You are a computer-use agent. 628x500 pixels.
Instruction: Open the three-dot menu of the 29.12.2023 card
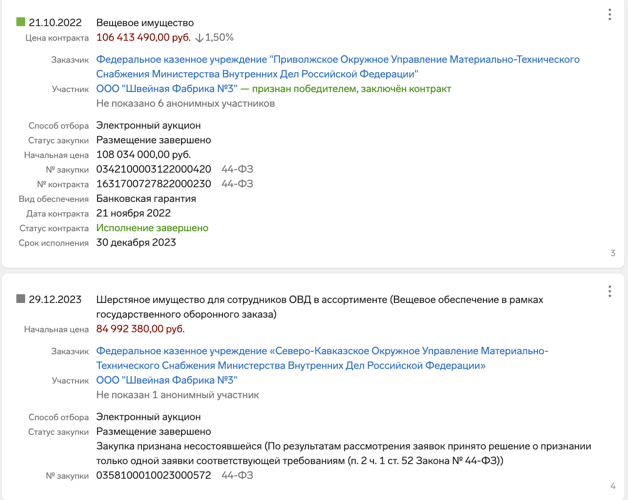pyautogui.click(x=610, y=291)
